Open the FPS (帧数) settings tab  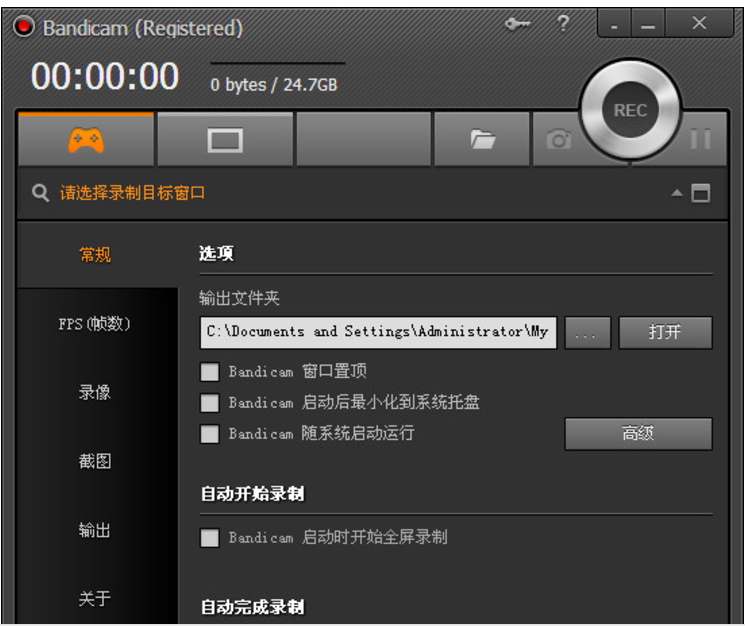click(x=94, y=324)
